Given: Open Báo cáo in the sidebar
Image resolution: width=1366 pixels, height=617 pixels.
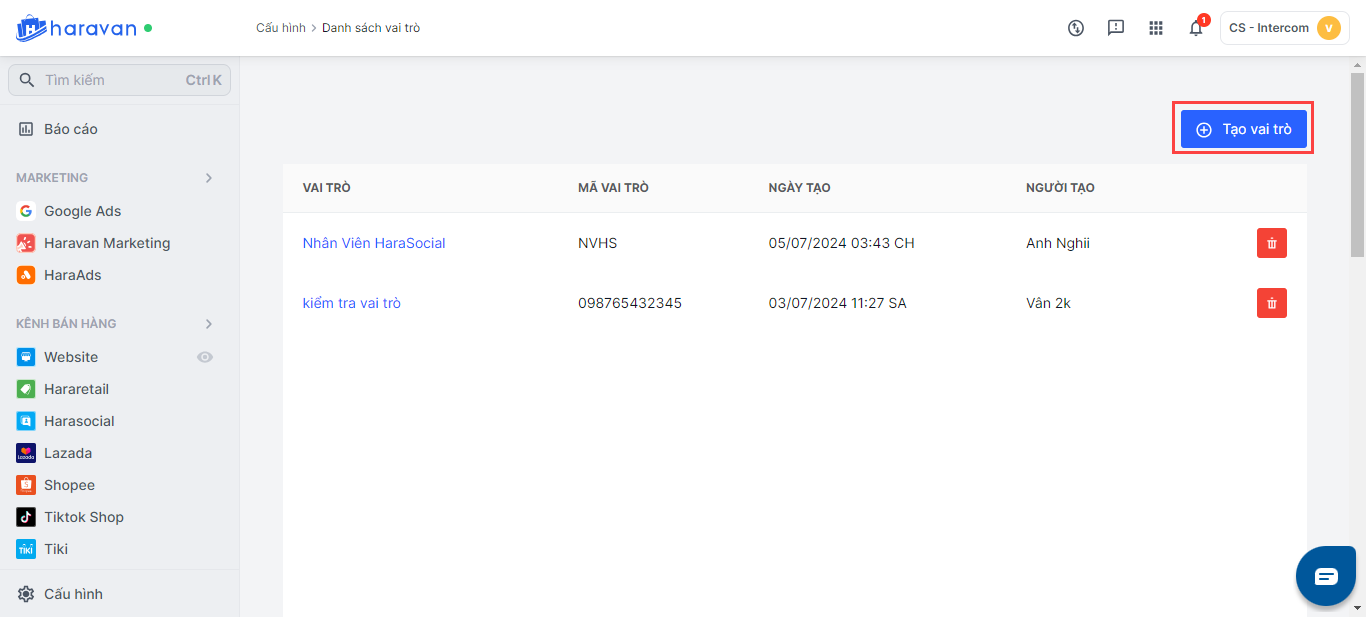Looking at the screenshot, I should [x=70, y=129].
